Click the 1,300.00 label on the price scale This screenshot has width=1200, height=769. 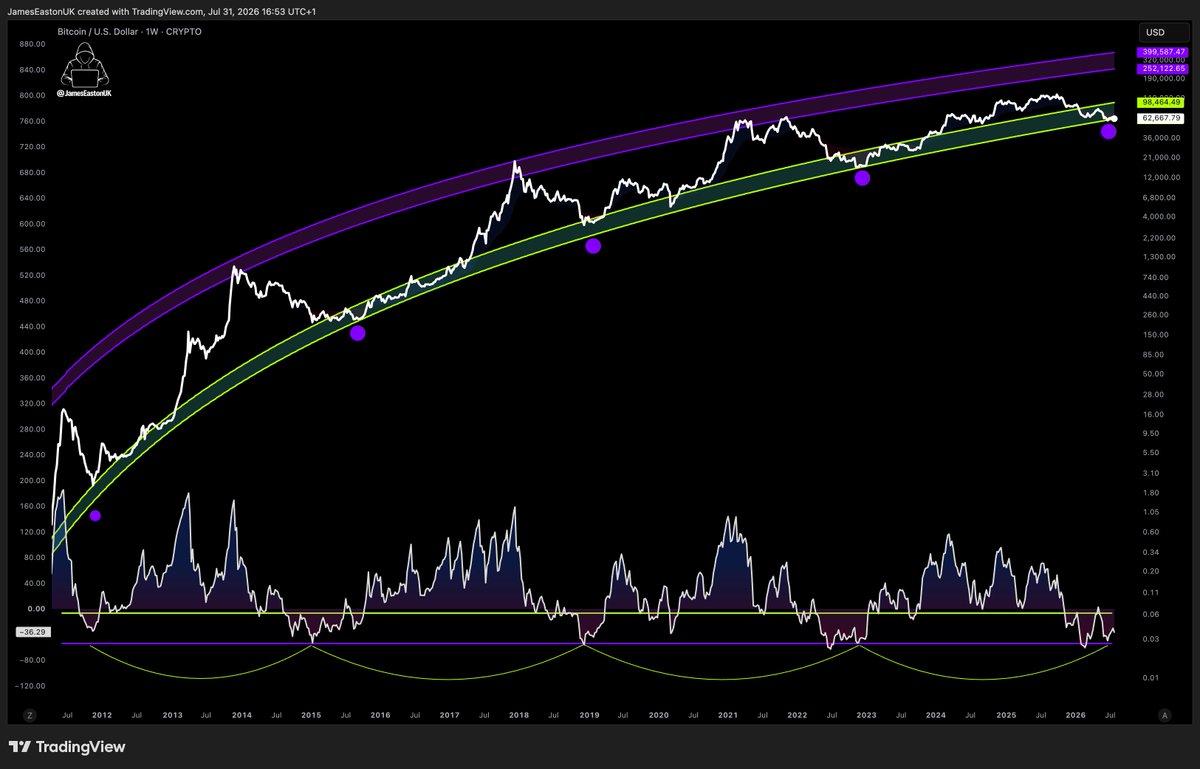(1157, 257)
